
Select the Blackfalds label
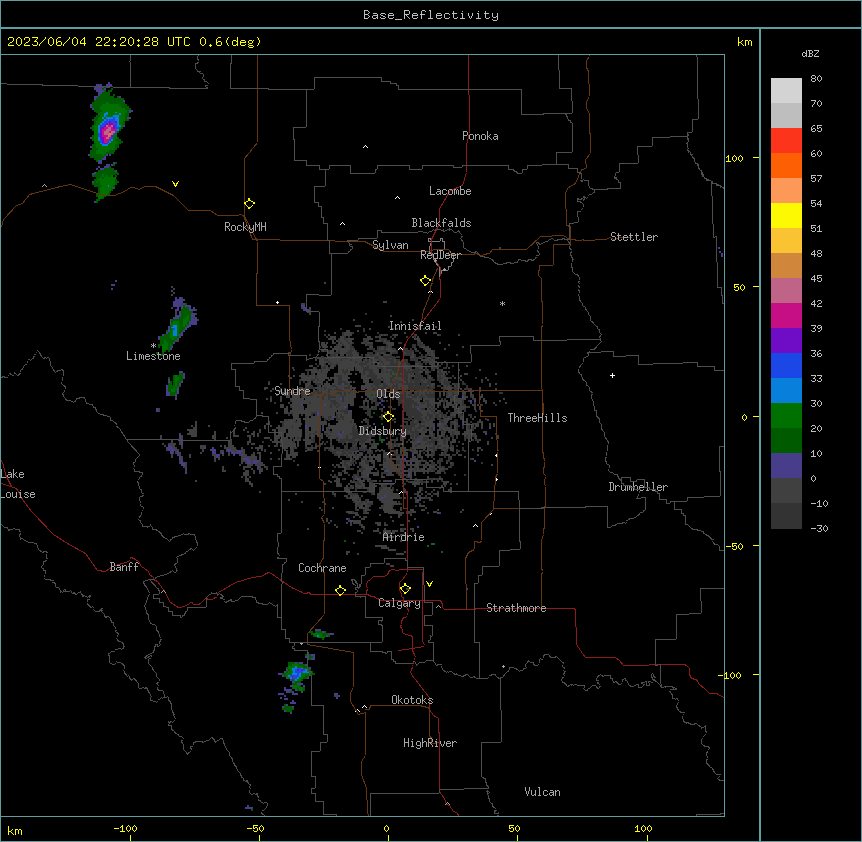point(441,223)
